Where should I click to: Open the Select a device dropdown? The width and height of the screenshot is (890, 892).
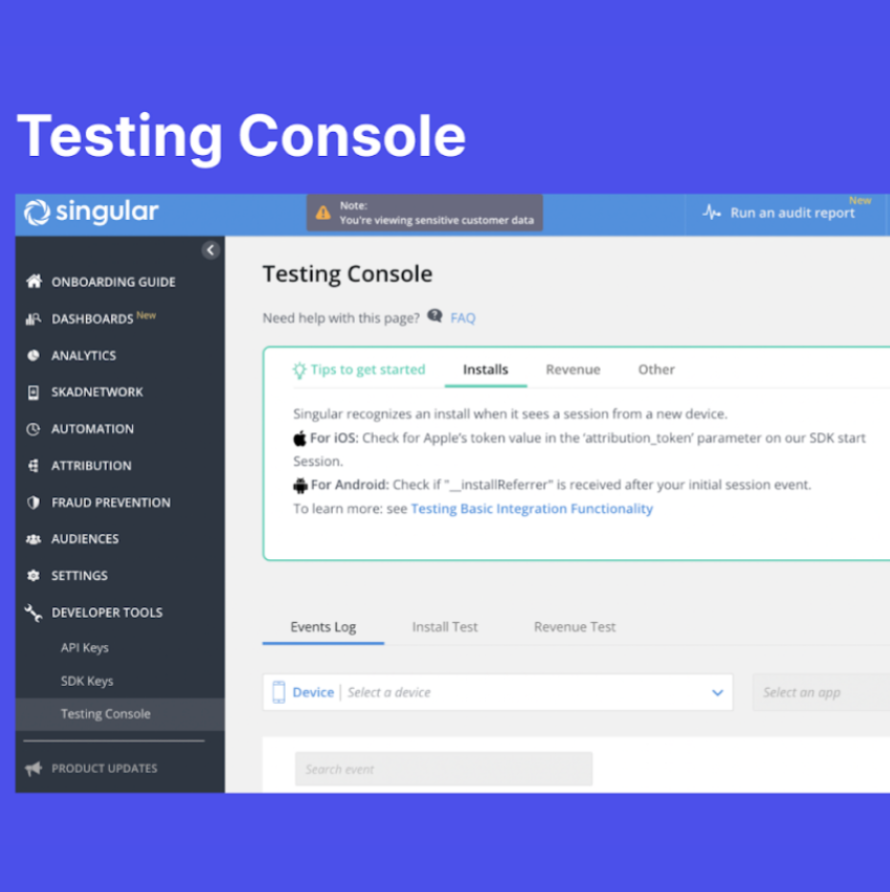click(498, 692)
